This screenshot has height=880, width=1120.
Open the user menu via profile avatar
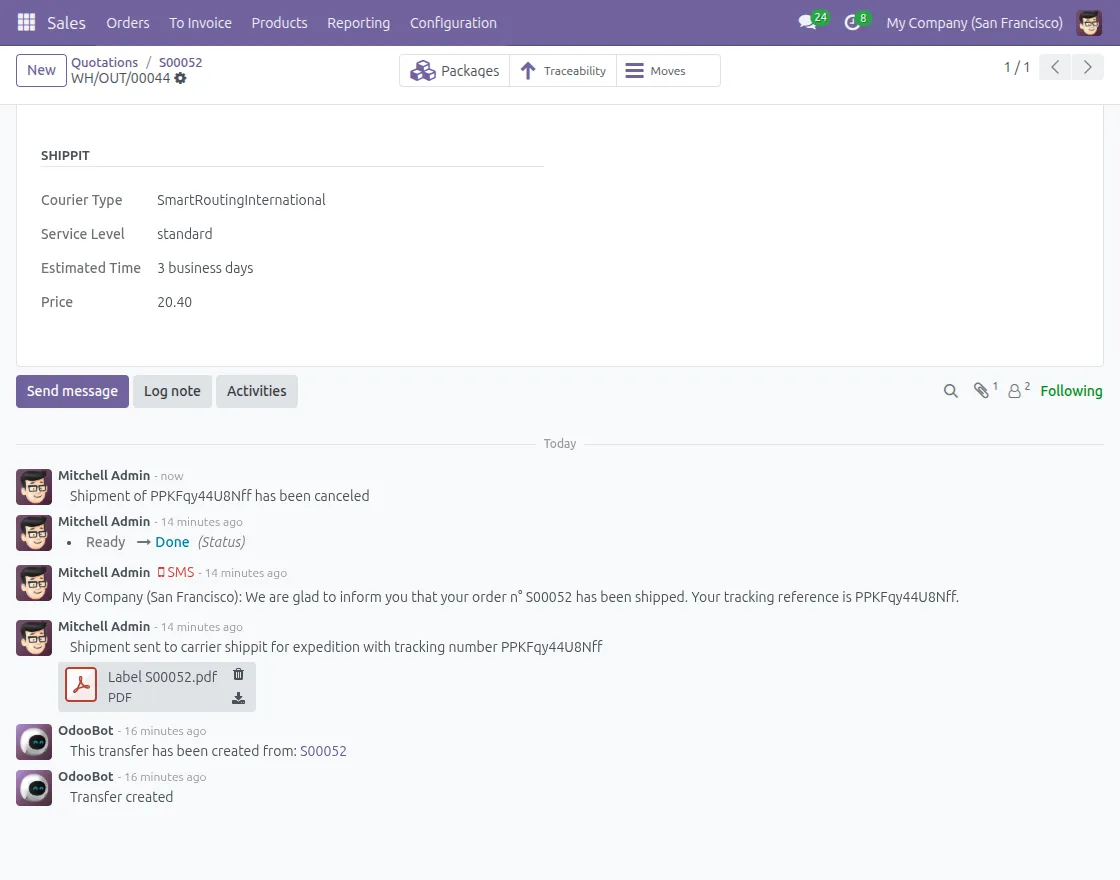pyautogui.click(x=1088, y=22)
